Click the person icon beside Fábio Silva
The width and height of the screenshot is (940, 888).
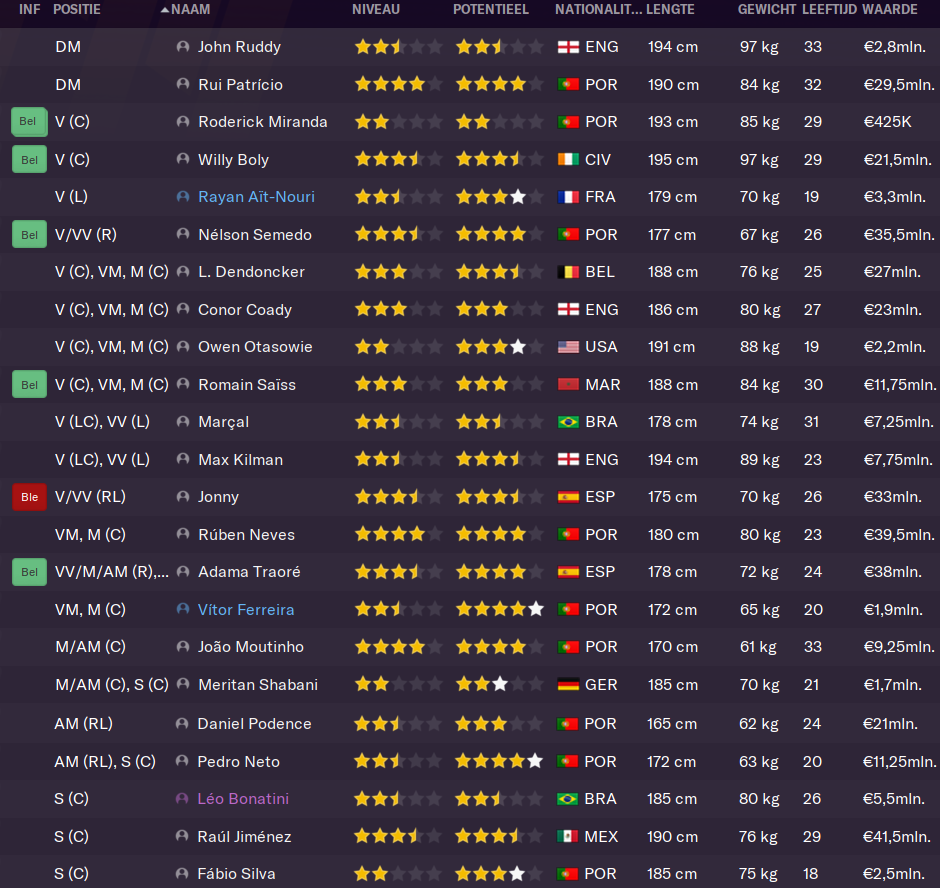182,874
